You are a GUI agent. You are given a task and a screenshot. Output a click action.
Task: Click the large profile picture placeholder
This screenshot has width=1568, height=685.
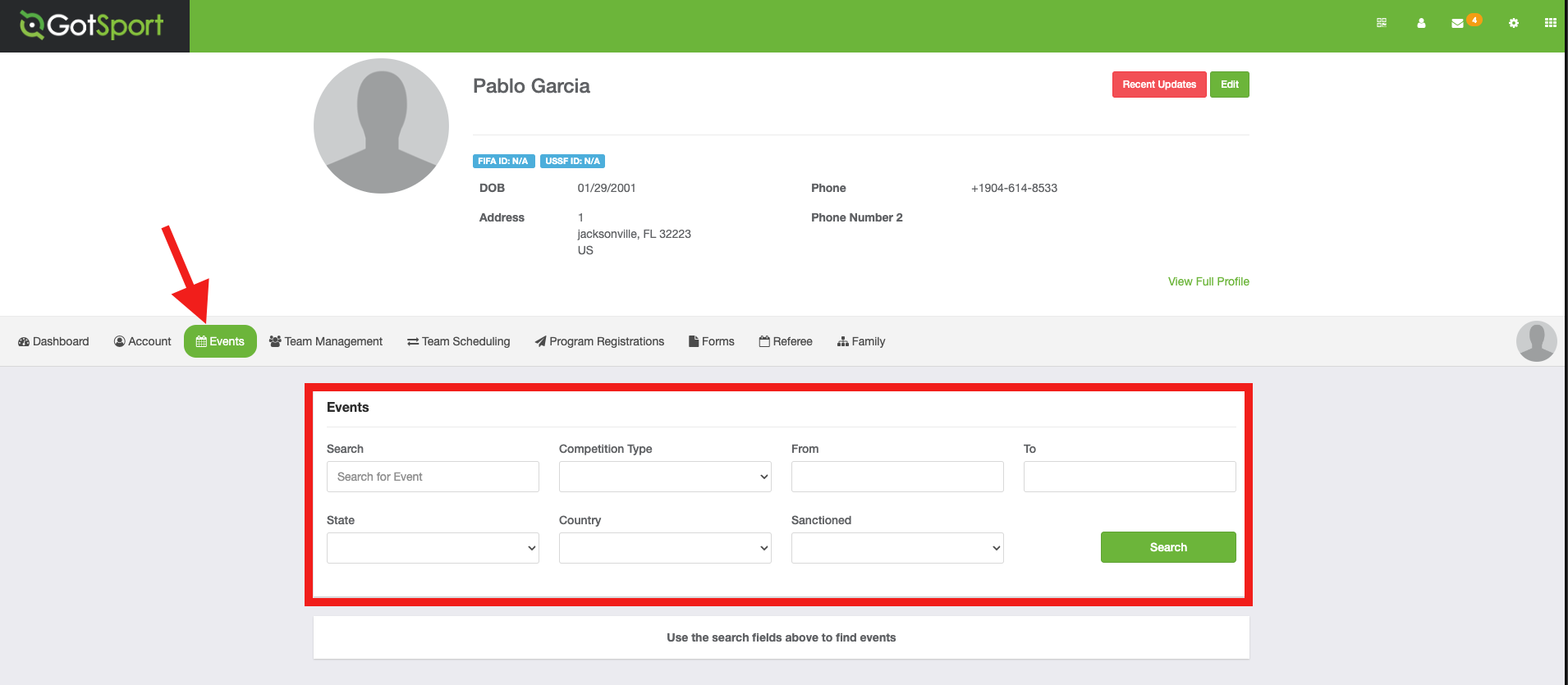(381, 126)
